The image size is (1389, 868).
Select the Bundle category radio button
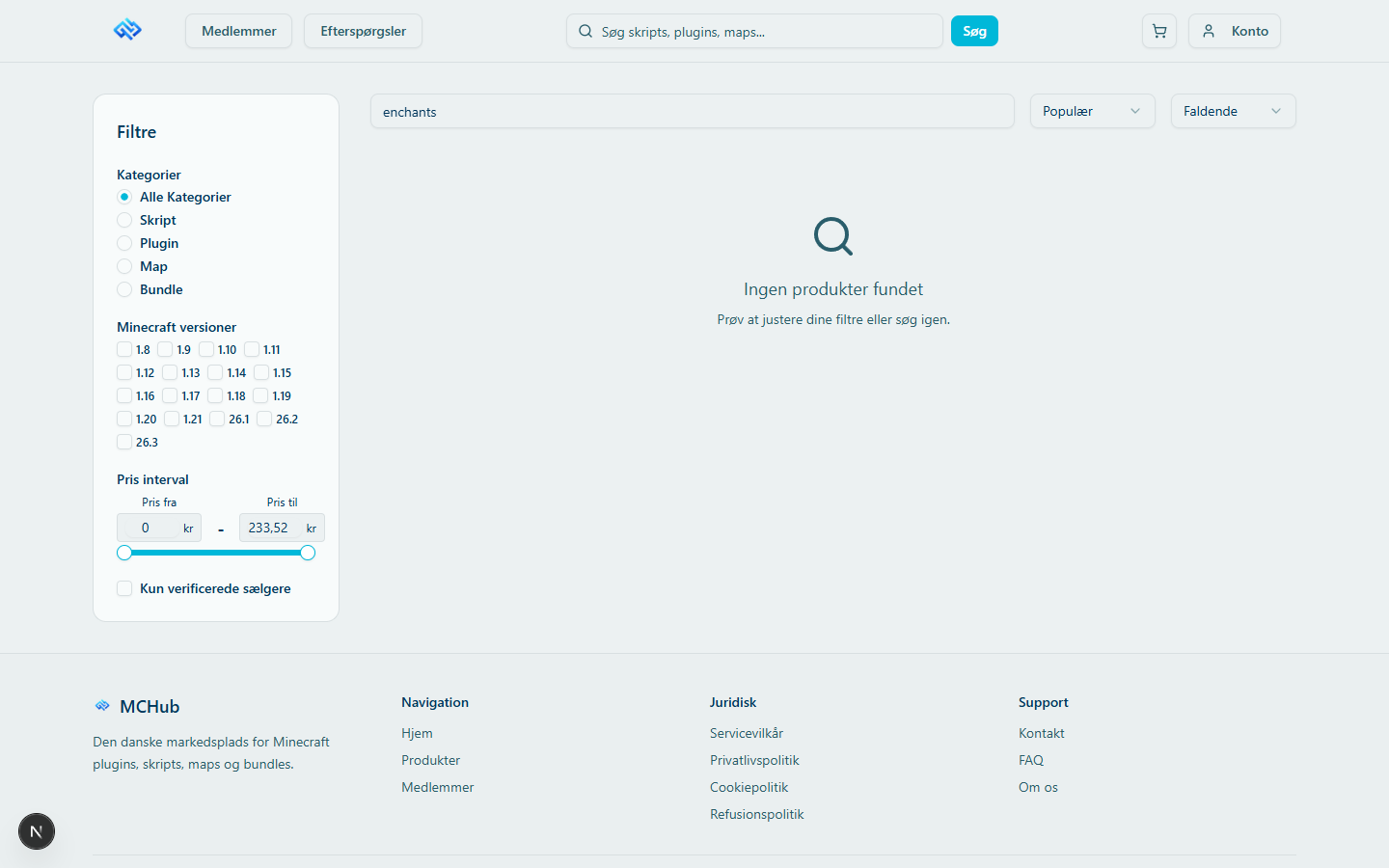click(124, 289)
